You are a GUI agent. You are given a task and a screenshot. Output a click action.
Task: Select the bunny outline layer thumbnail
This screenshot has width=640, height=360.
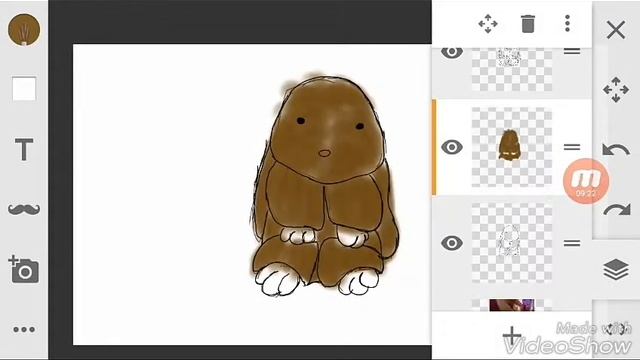coord(512,243)
